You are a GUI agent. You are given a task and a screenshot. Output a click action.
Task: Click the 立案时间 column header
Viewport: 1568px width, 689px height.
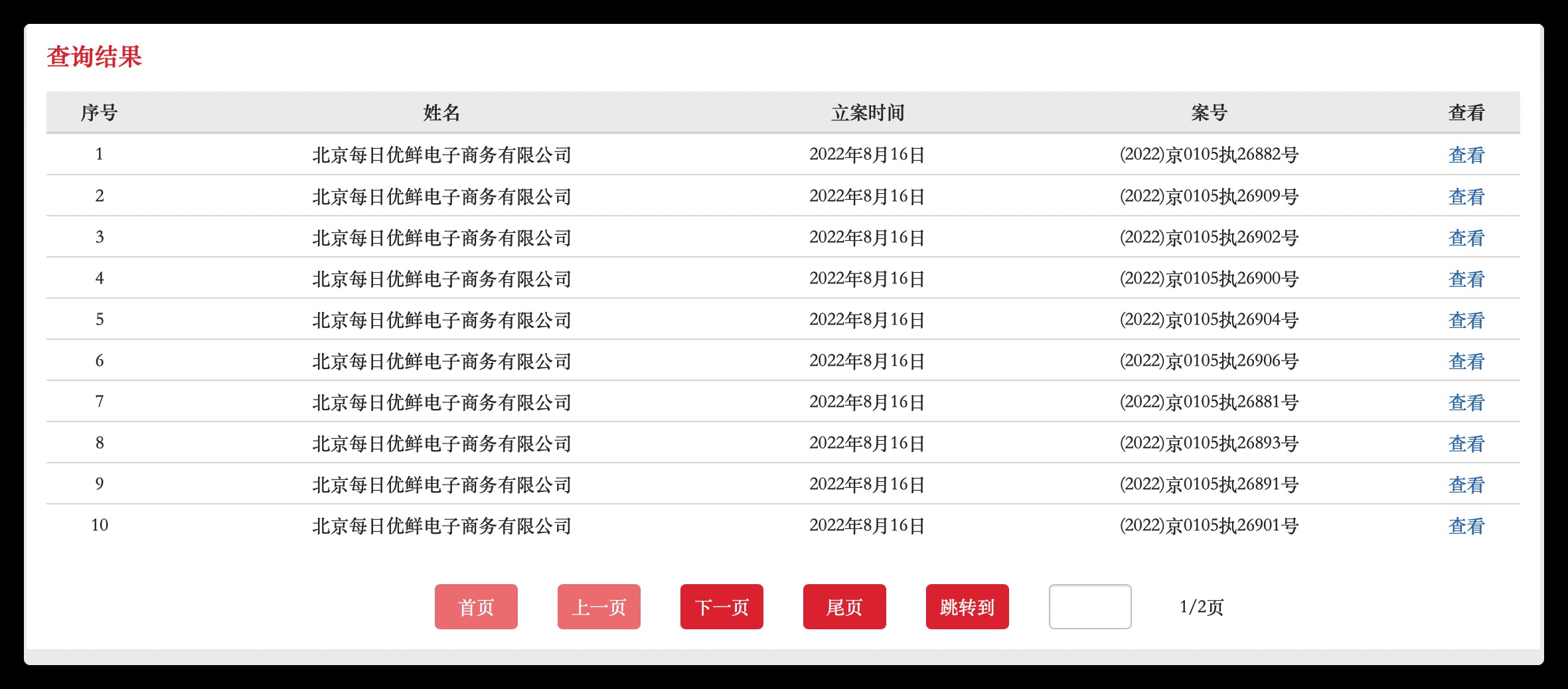click(868, 113)
